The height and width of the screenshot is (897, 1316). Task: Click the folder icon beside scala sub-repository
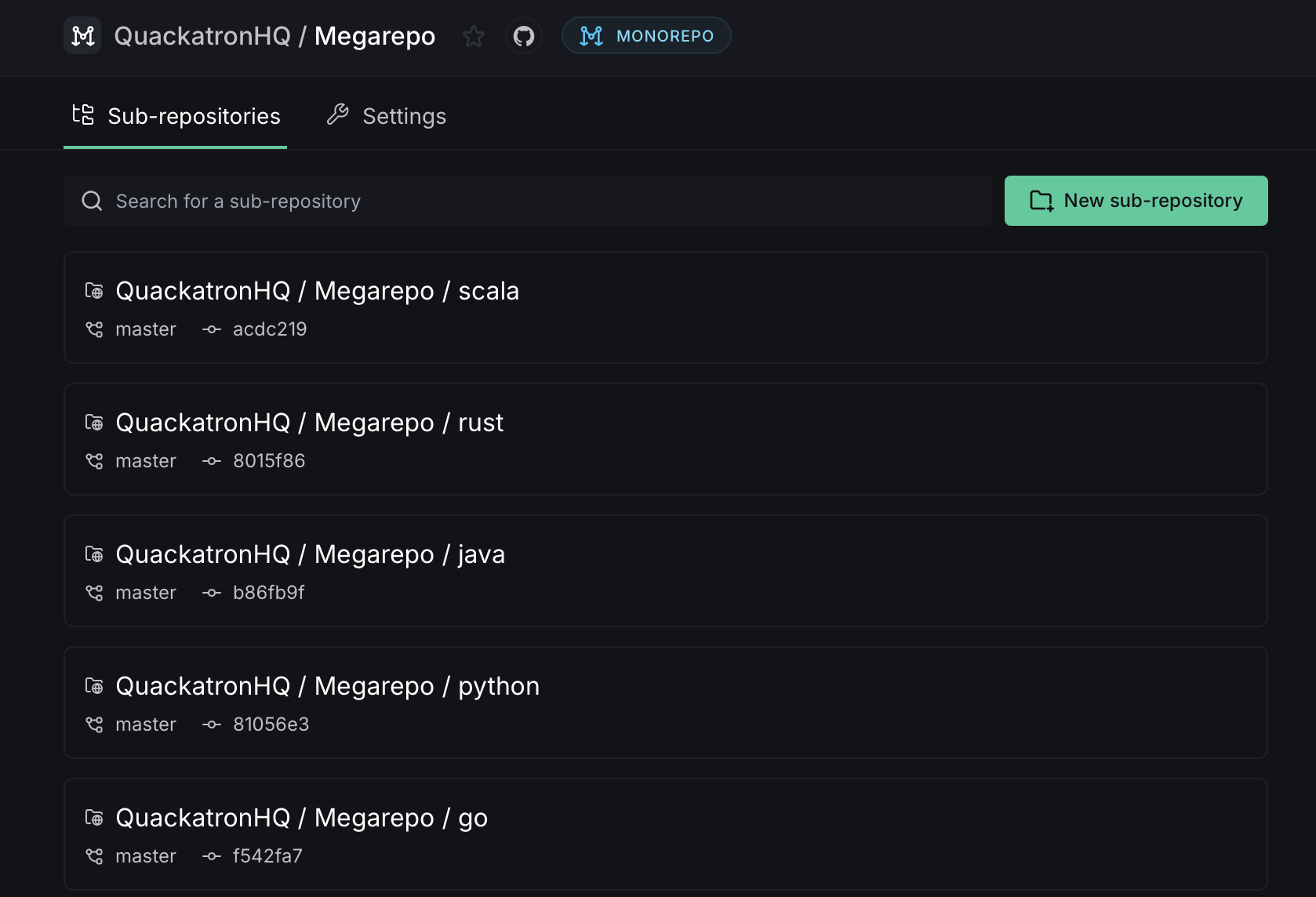click(x=94, y=291)
